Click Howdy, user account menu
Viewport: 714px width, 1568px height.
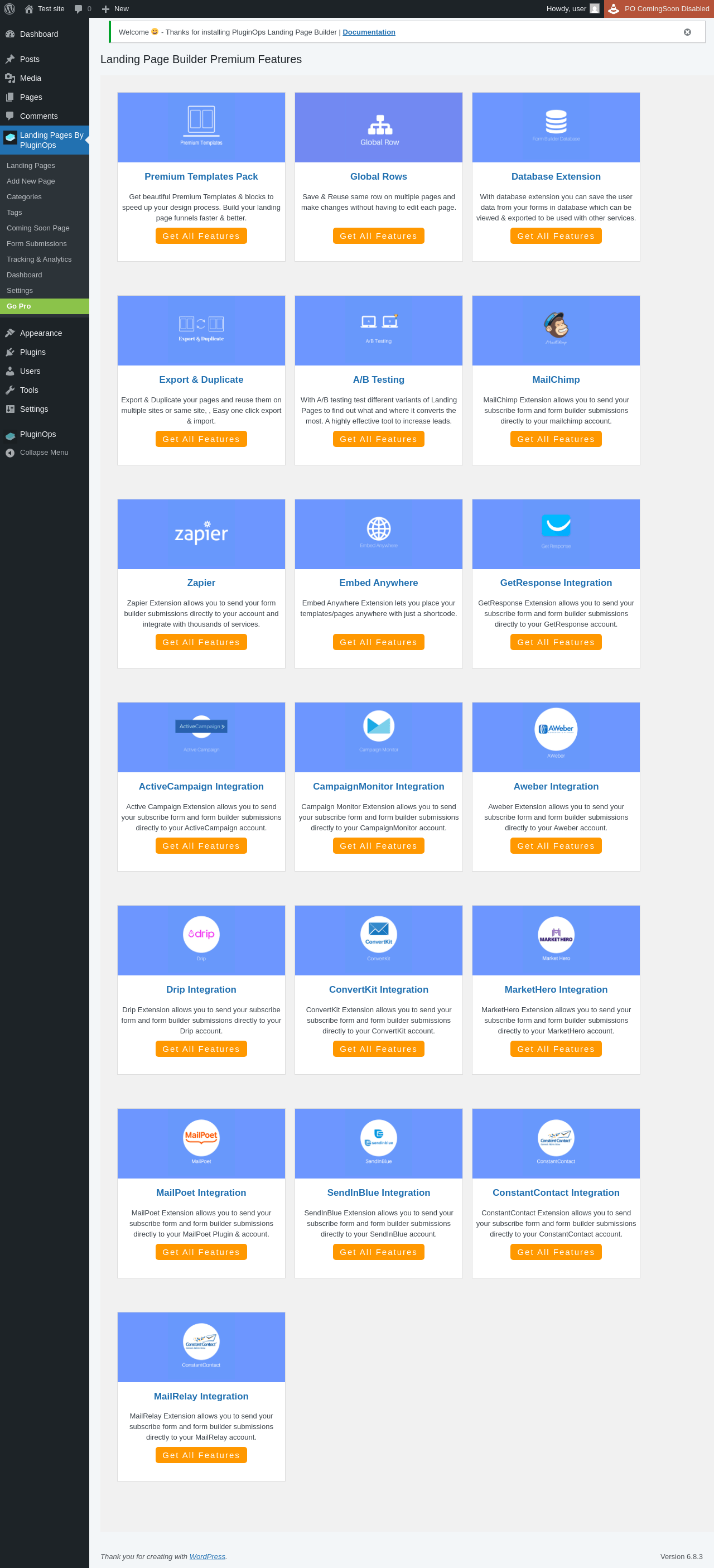(x=573, y=8)
